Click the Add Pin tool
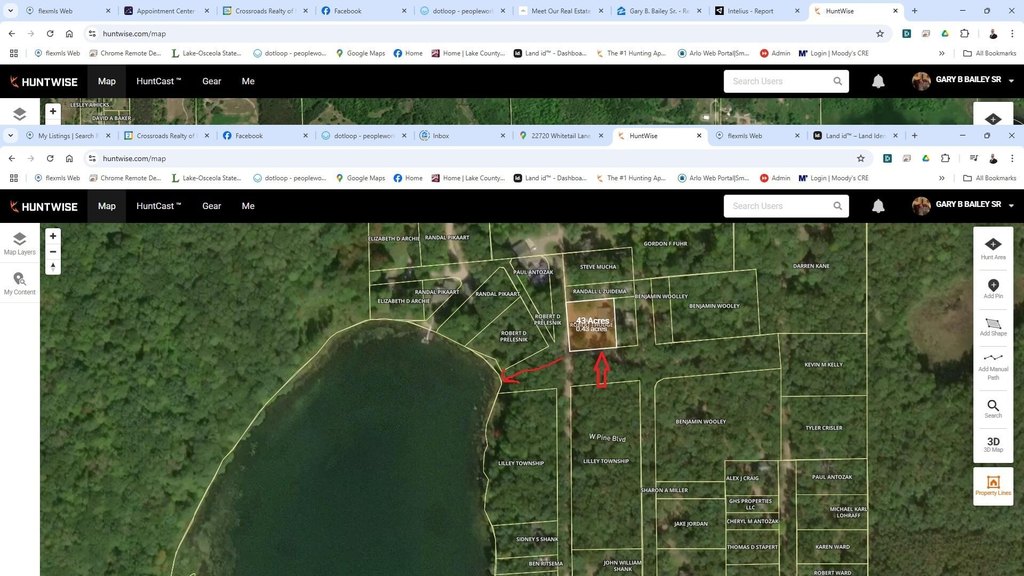Image resolution: width=1024 pixels, height=576 pixels. [x=992, y=289]
